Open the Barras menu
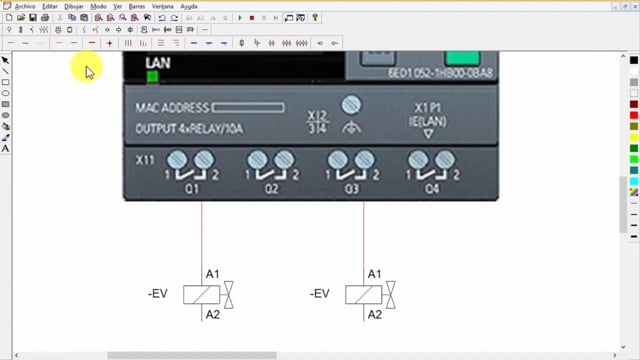The height and width of the screenshot is (360, 640). coord(137,7)
